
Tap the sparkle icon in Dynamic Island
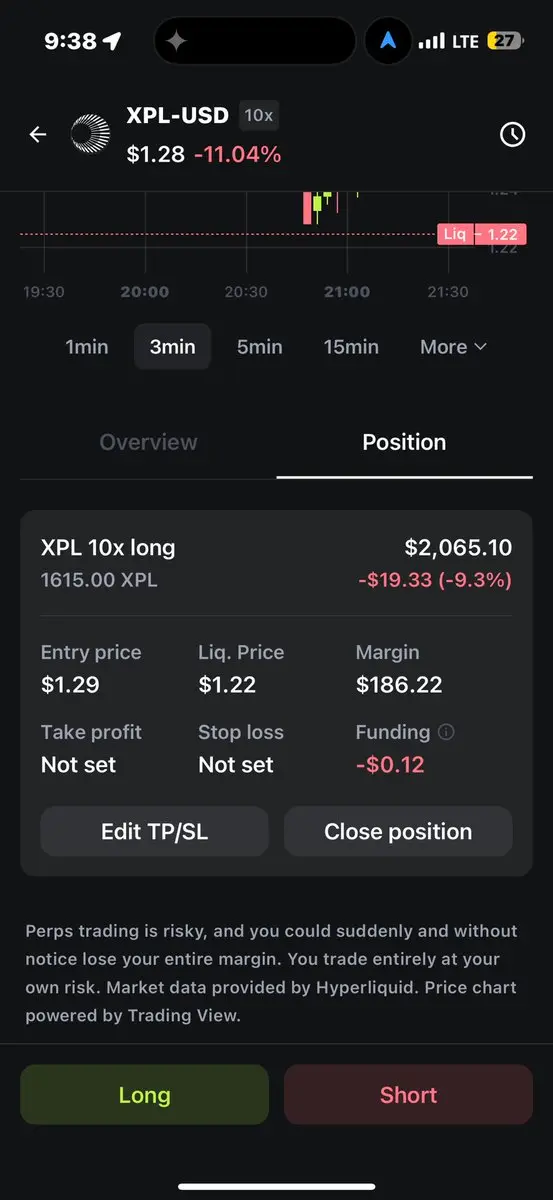coord(176,41)
